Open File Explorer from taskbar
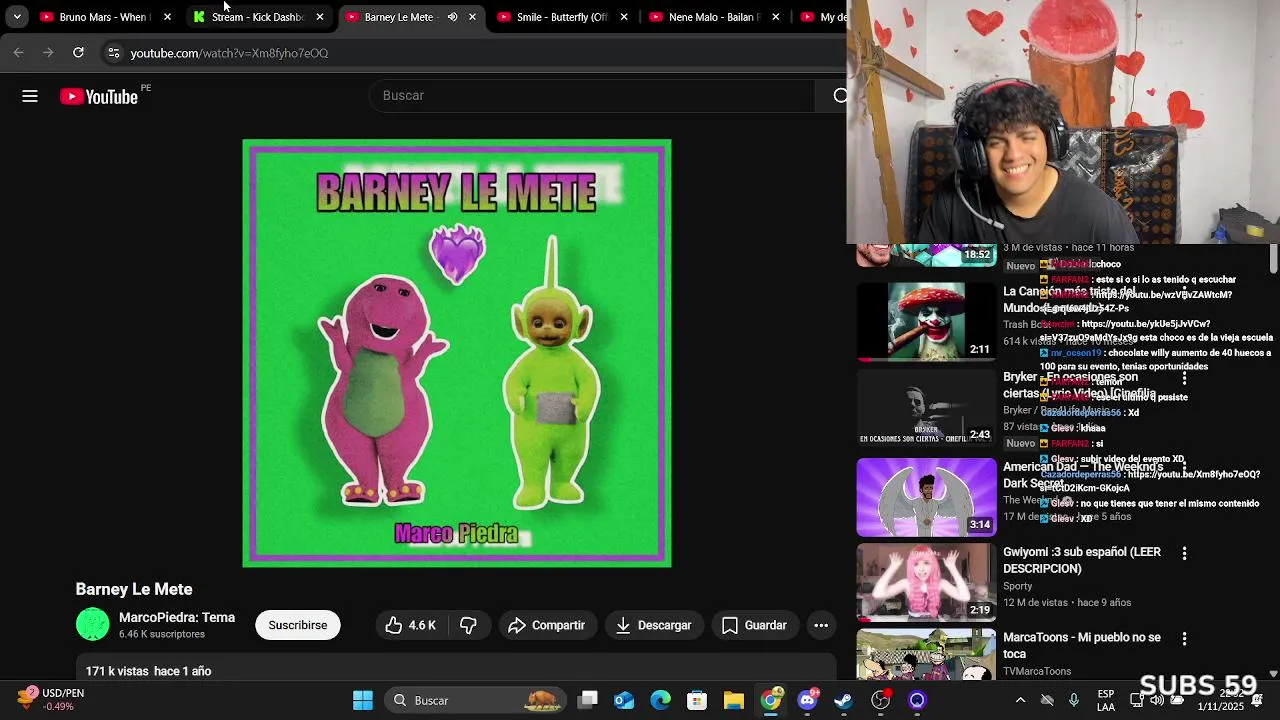The width and height of the screenshot is (1280, 720). (x=734, y=700)
